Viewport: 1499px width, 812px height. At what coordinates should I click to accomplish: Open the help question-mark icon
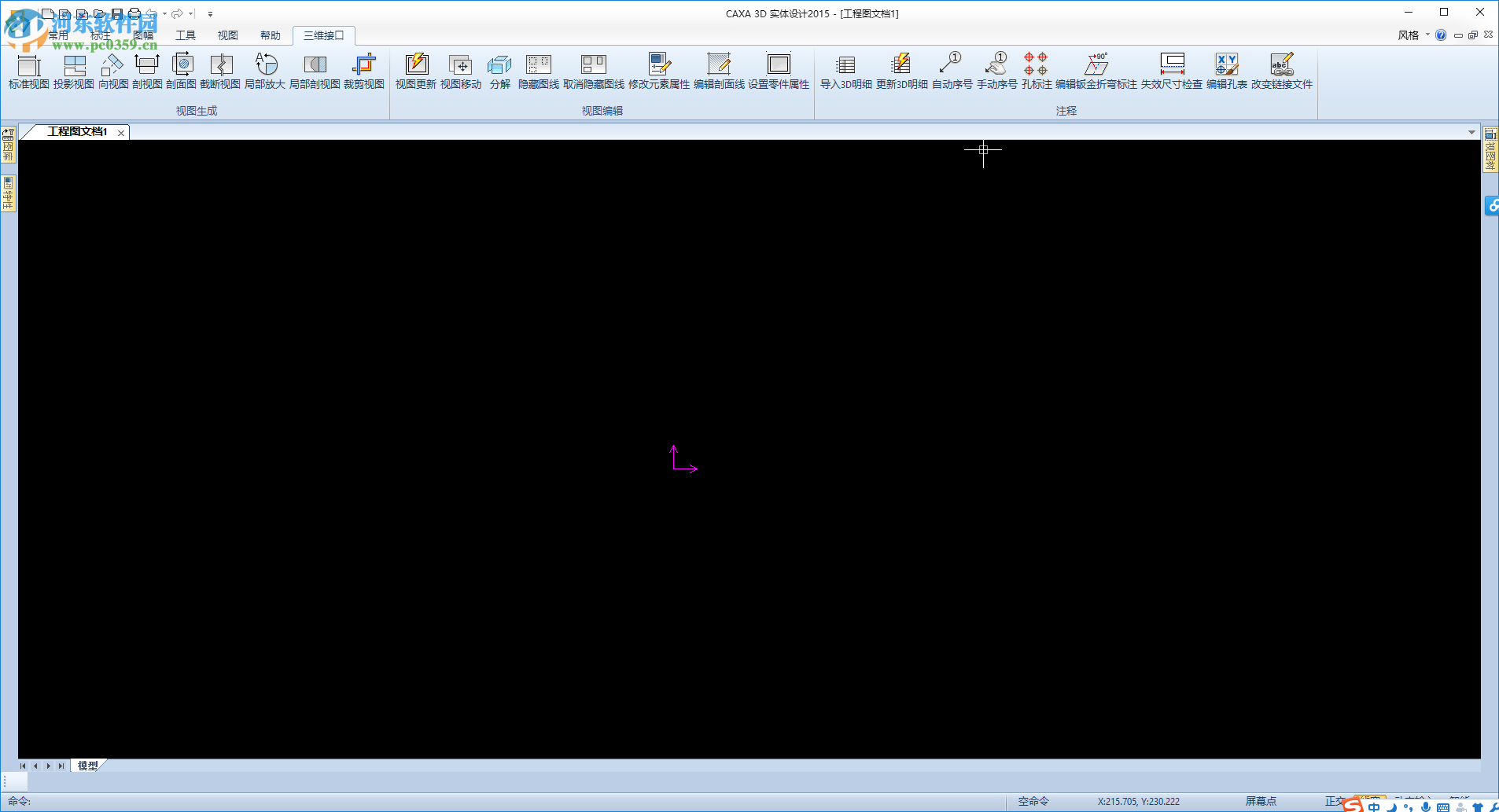click(x=1441, y=35)
